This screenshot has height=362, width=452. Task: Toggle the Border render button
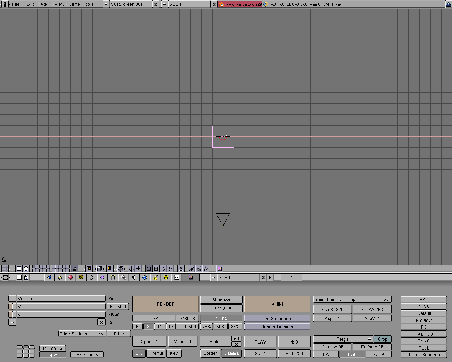click(209, 353)
